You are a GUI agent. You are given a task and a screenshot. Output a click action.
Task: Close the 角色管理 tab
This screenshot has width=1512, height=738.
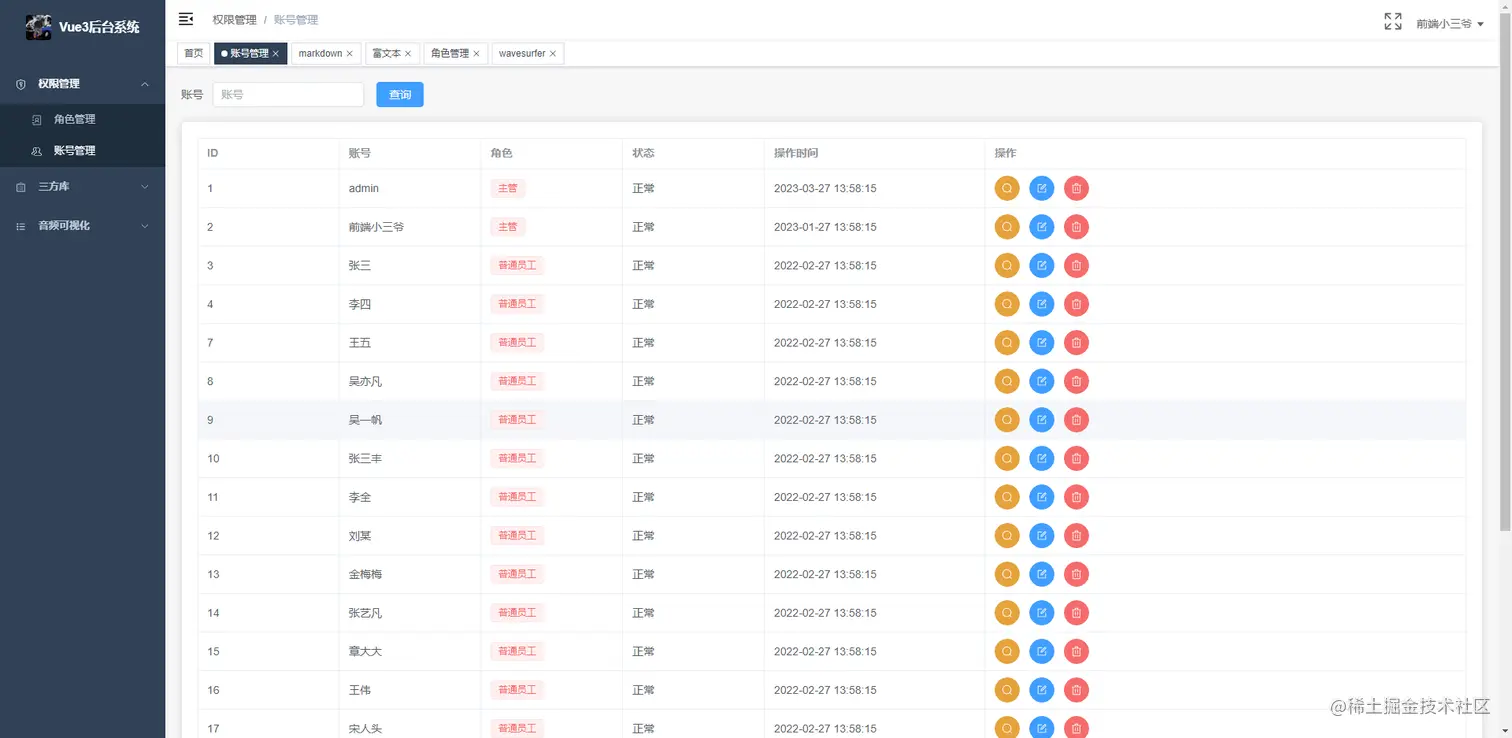(476, 54)
